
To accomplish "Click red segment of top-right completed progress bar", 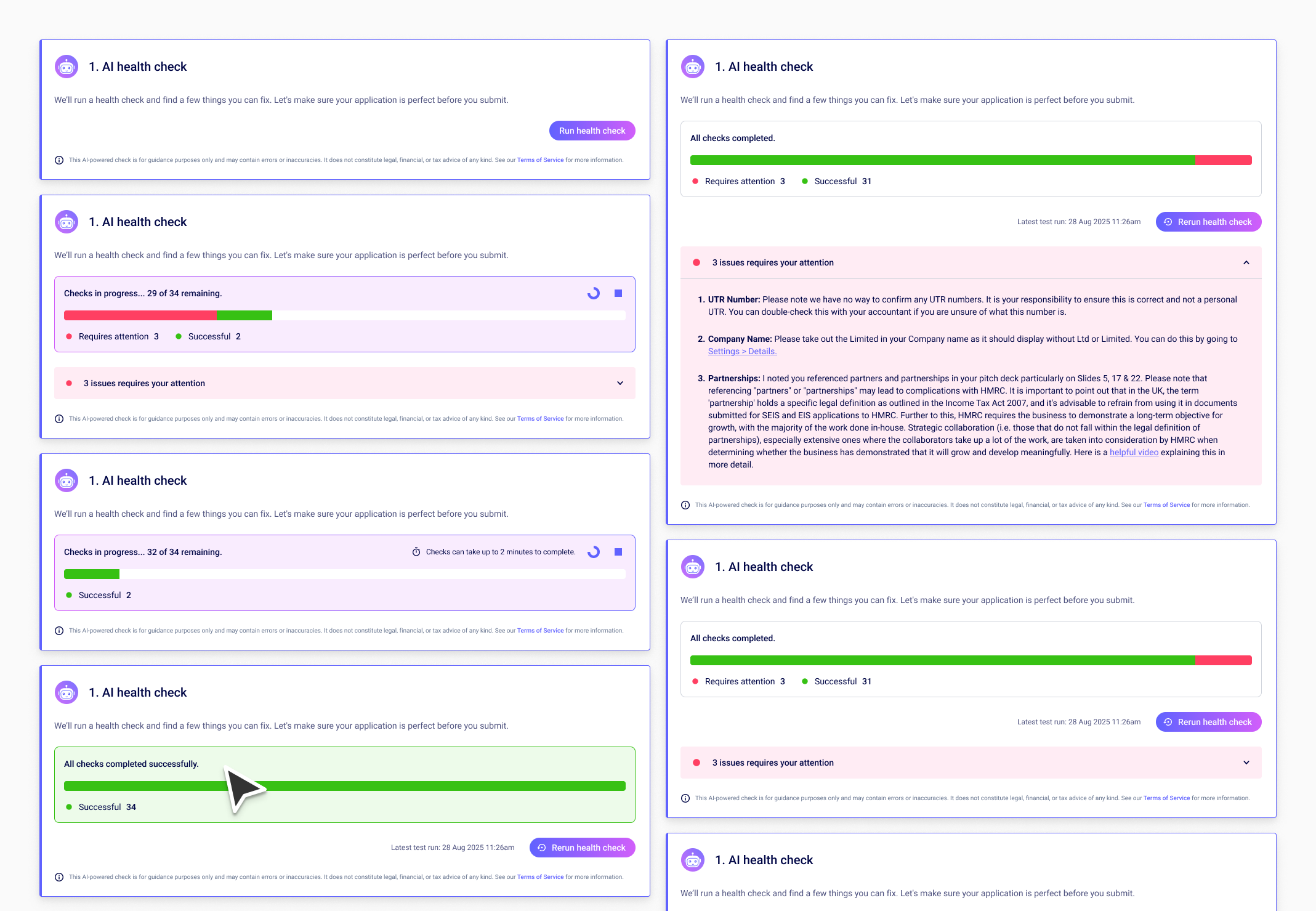I will tap(1223, 160).
